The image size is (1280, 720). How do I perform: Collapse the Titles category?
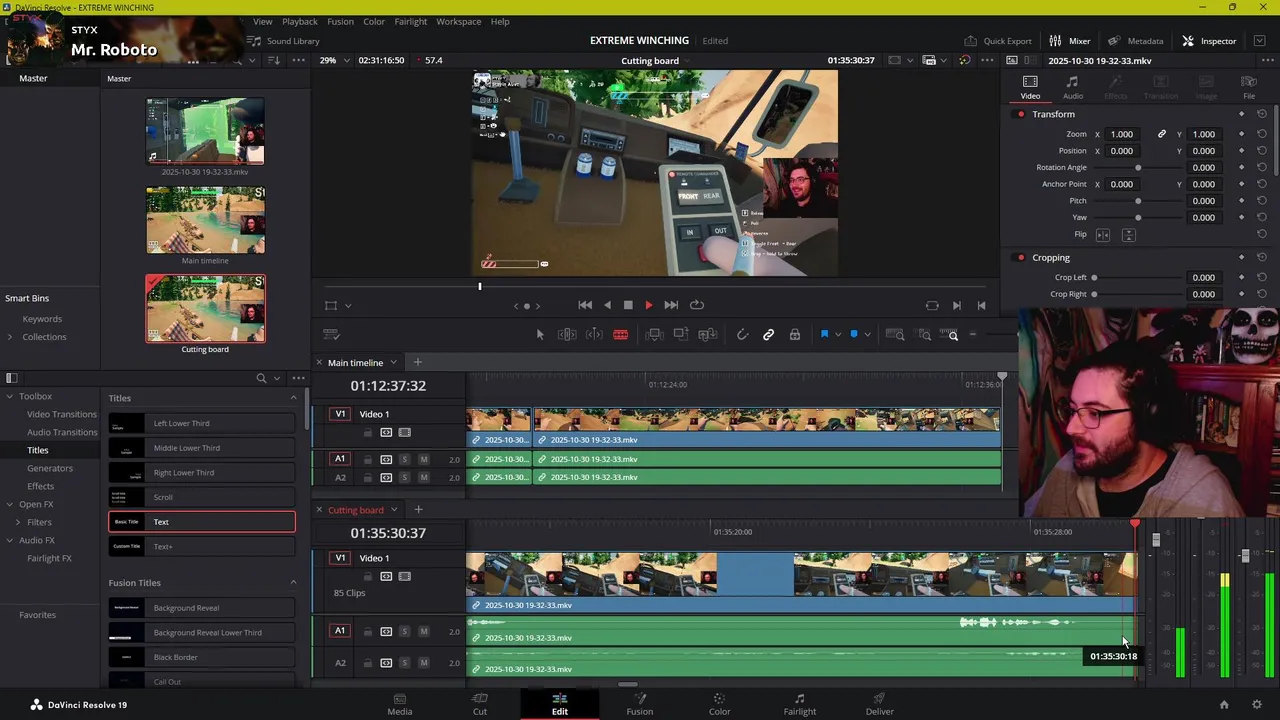coord(293,398)
